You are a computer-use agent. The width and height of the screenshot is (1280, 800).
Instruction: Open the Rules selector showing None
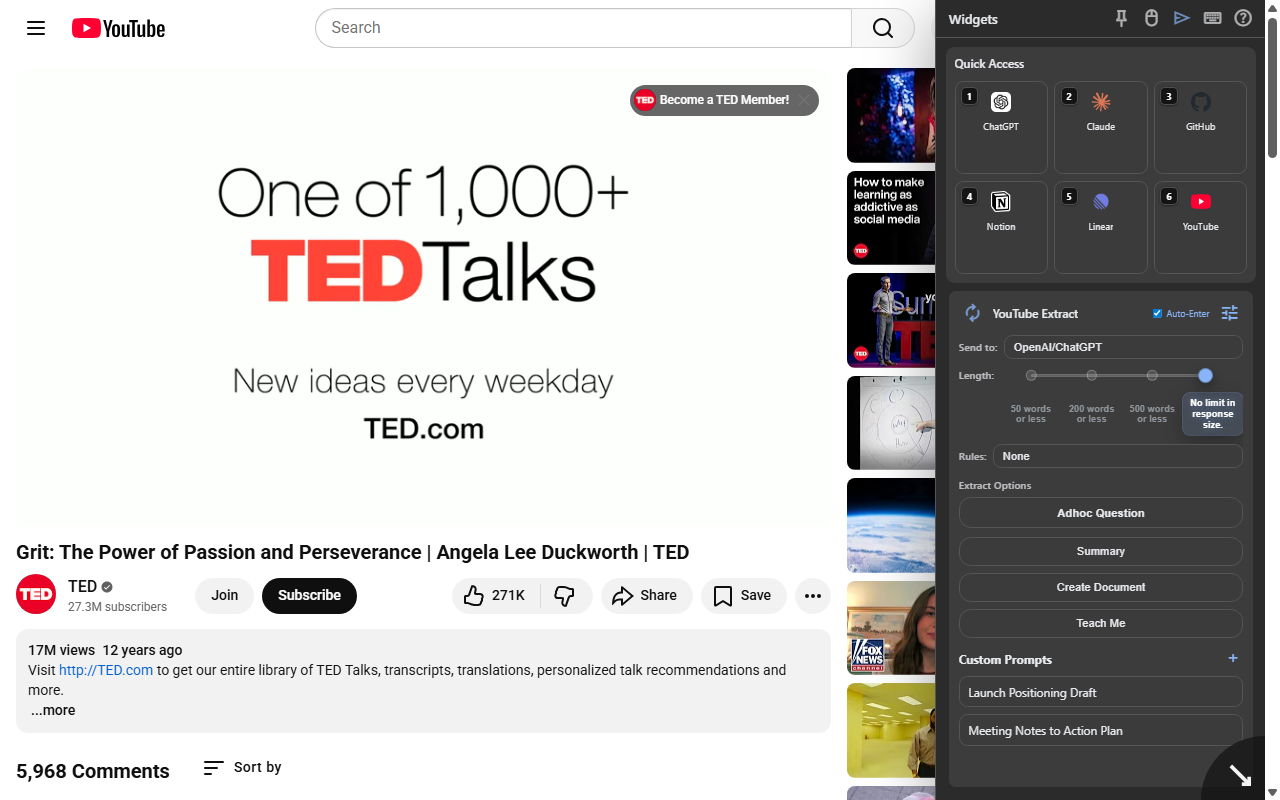coord(1117,456)
